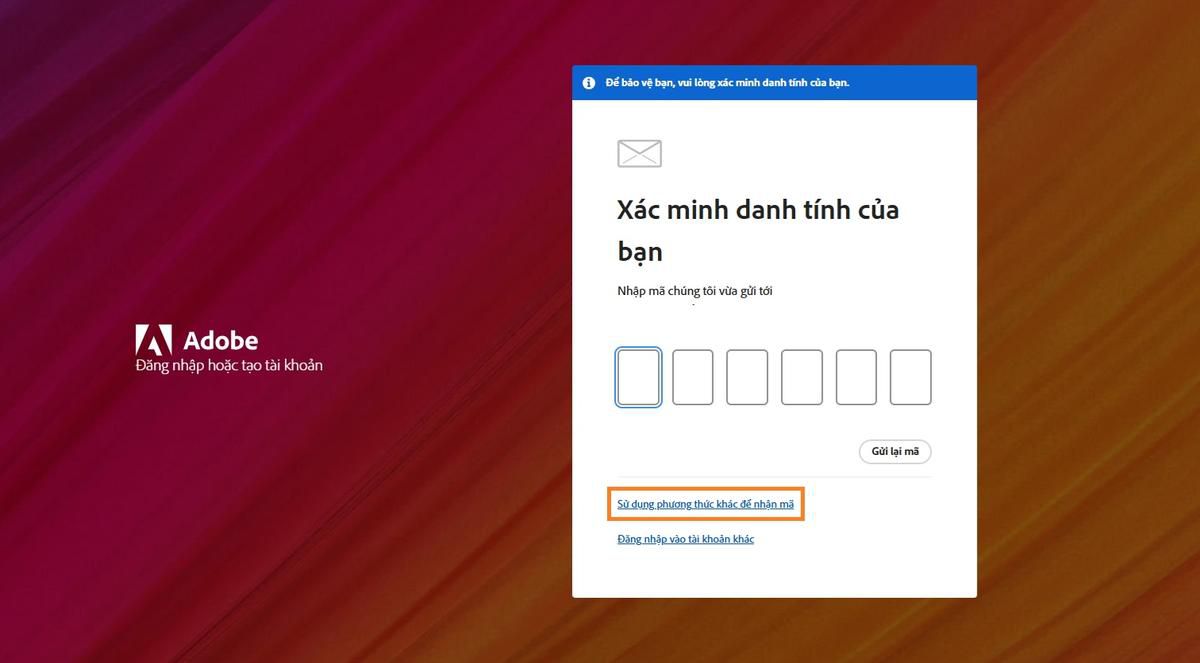The image size is (1200, 663).
Task: Select 'Đăng nhập vào tài khoản khác' link
Action: coord(684,538)
